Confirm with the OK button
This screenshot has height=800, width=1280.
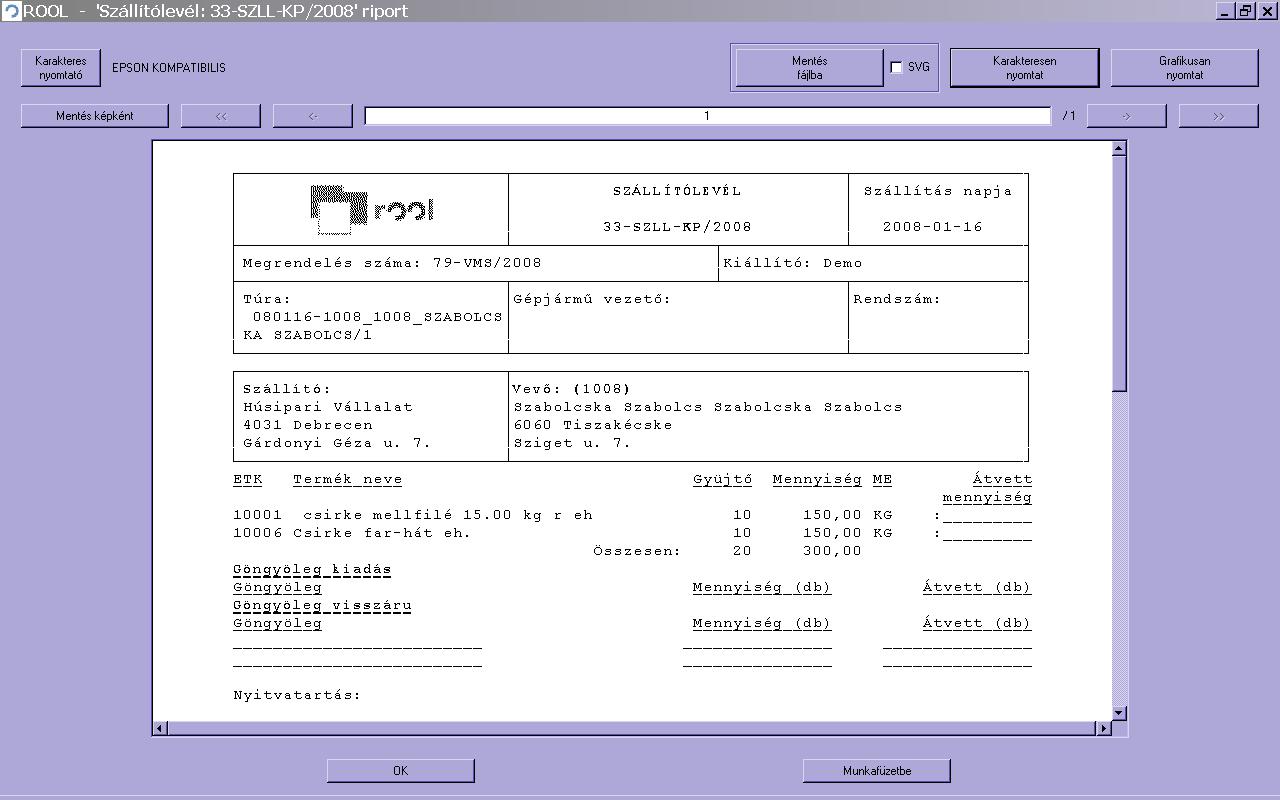point(400,770)
